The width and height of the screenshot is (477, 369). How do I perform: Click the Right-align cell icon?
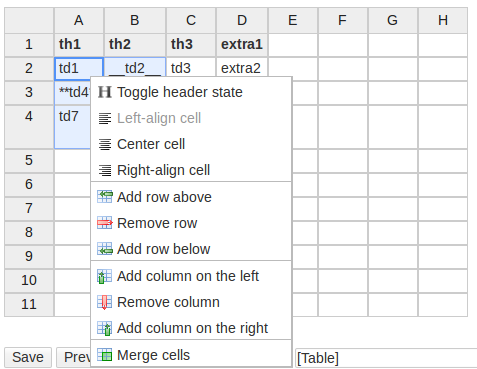pos(105,170)
